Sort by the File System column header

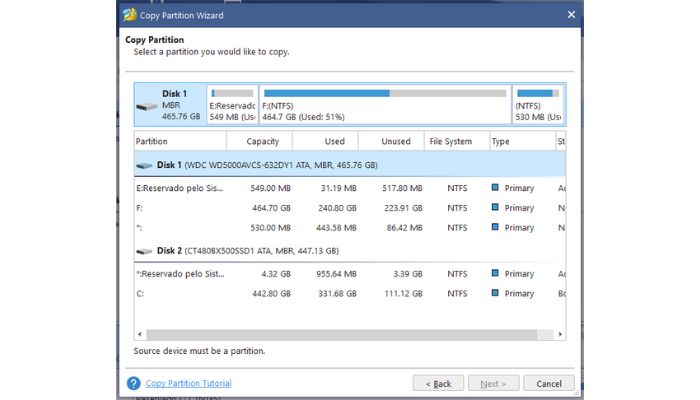pos(457,142)
